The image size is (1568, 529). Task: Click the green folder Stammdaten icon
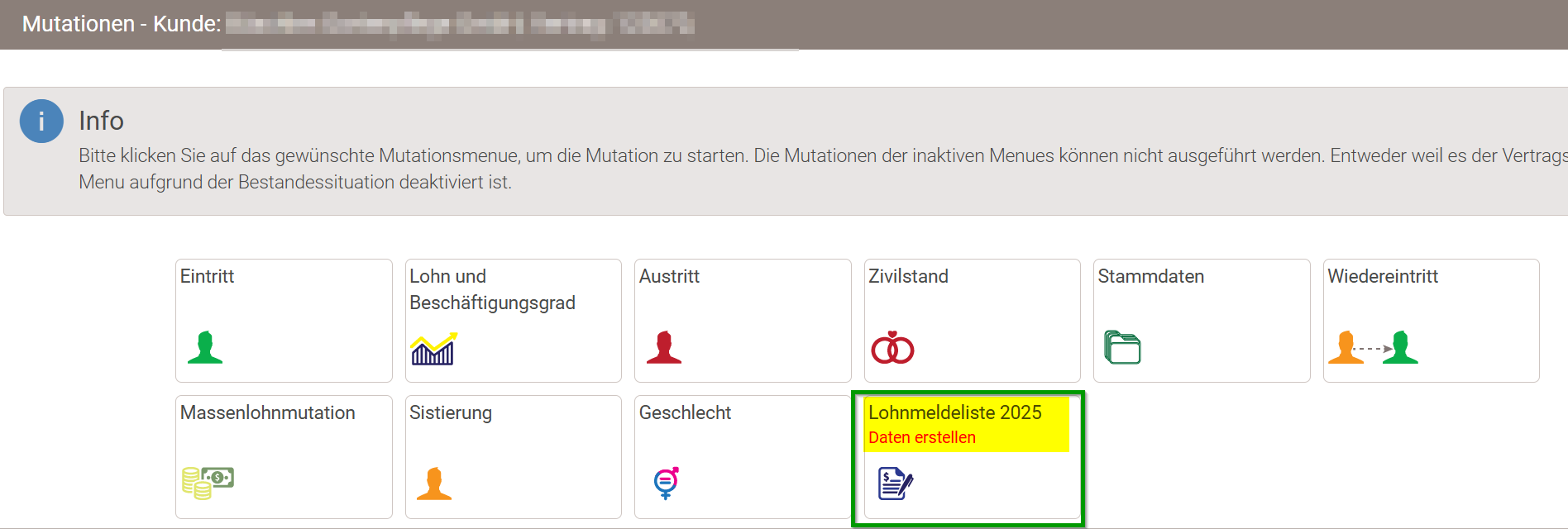pos(1122,347)
